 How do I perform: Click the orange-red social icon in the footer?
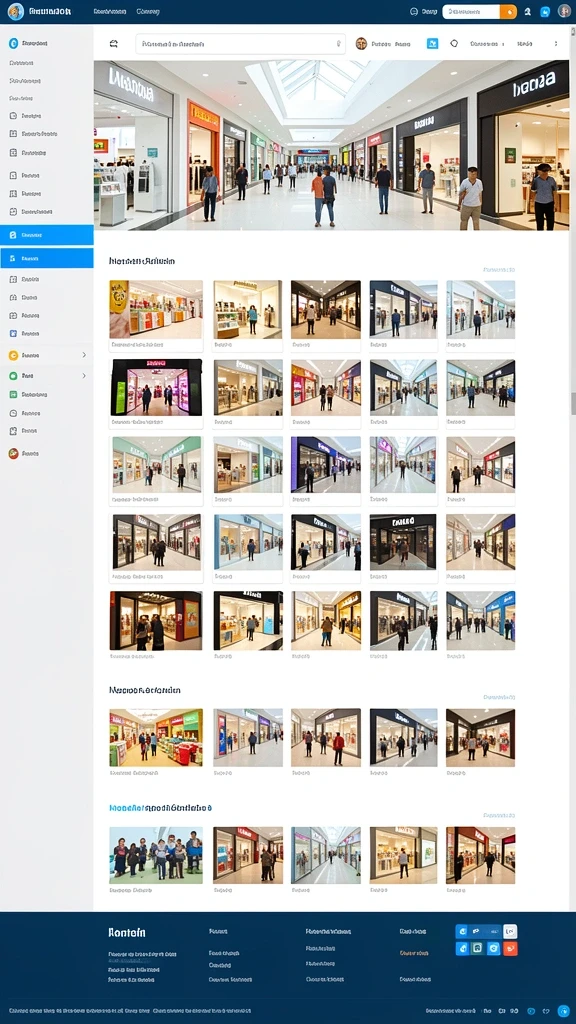tap(511, 948)
